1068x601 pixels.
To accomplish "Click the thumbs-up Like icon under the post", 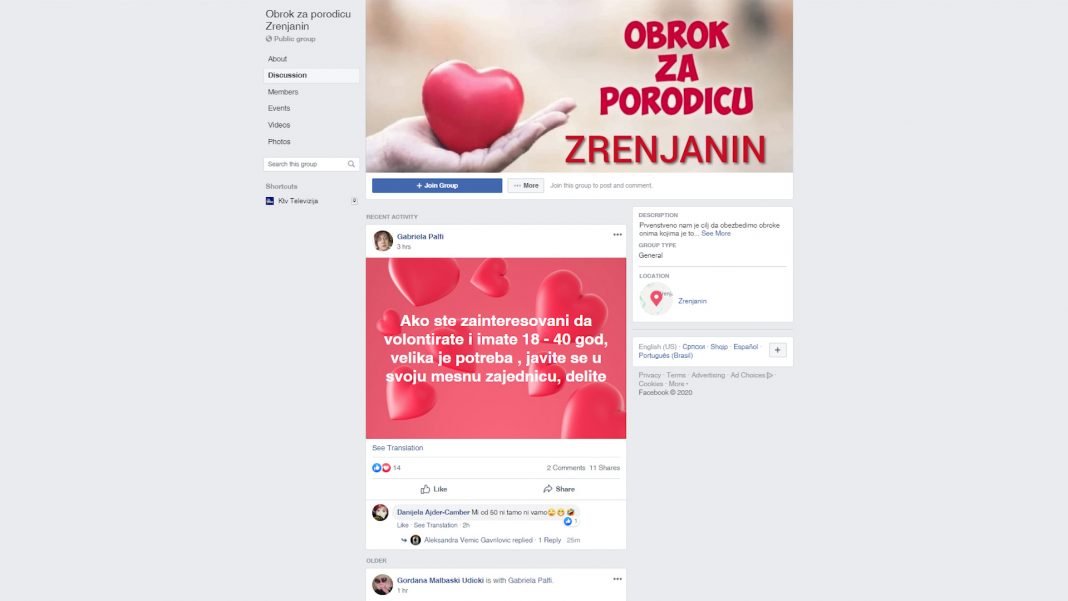I will (425, 489).
